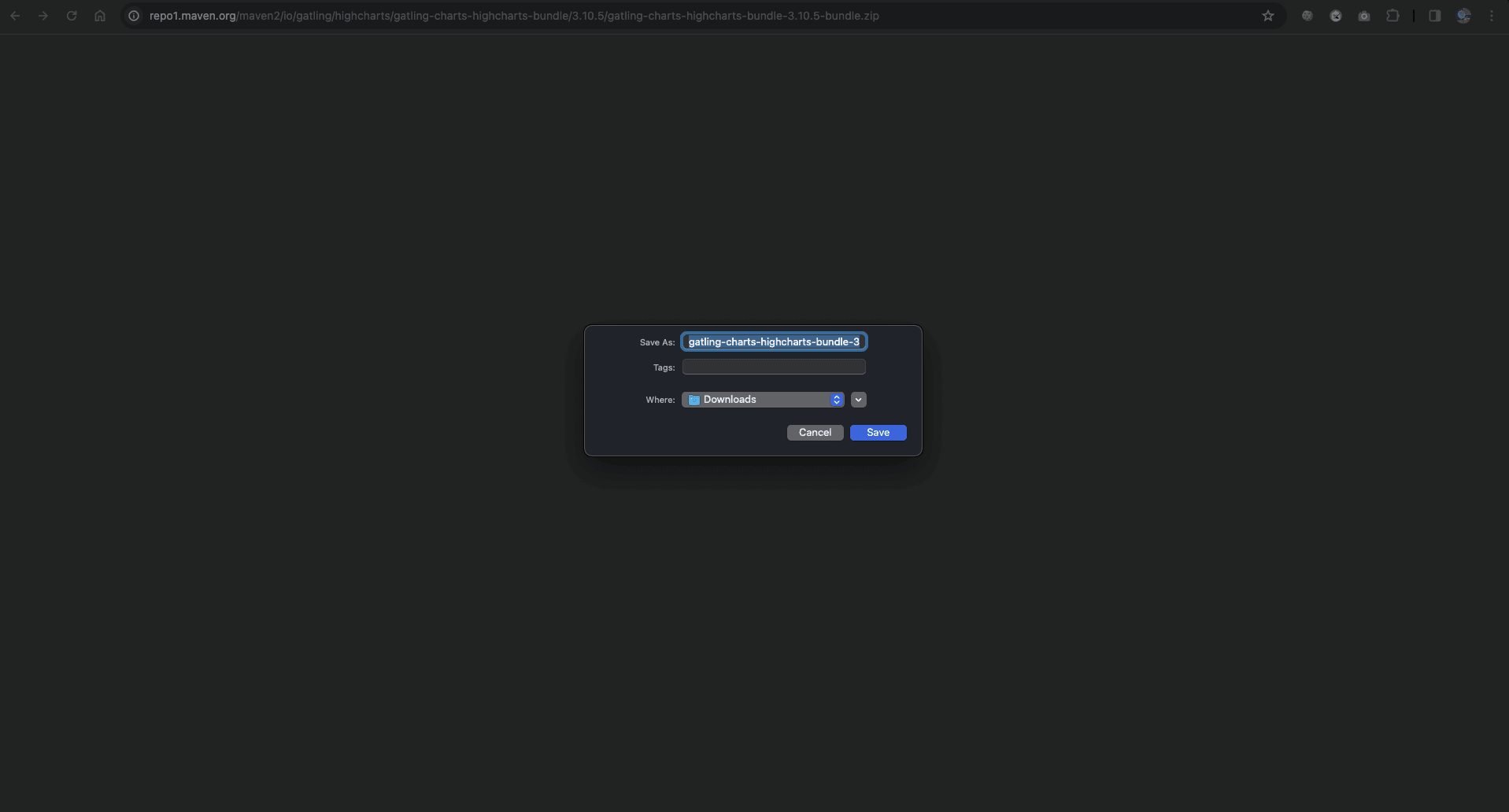Screen dimensions: 1509x812
Task: Open the cookie extension icon
Action: coord(1307,16)
